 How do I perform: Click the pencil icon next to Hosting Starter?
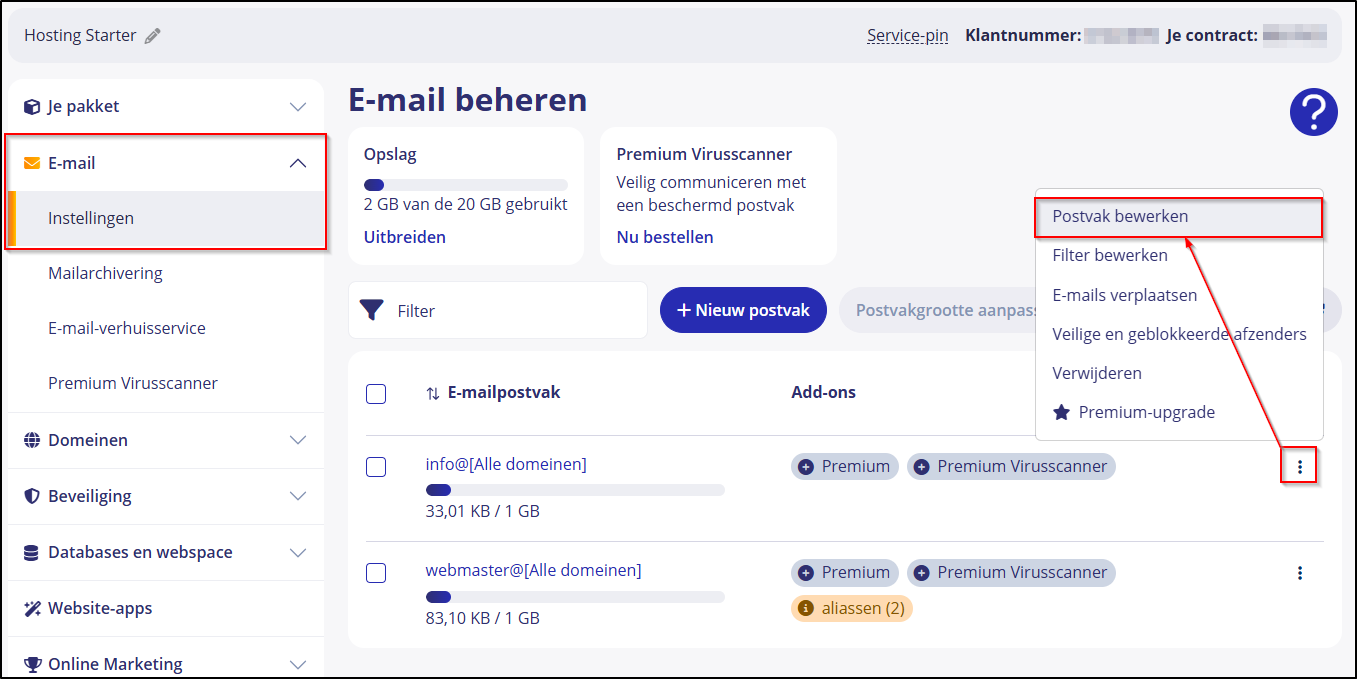coord(152,35)
